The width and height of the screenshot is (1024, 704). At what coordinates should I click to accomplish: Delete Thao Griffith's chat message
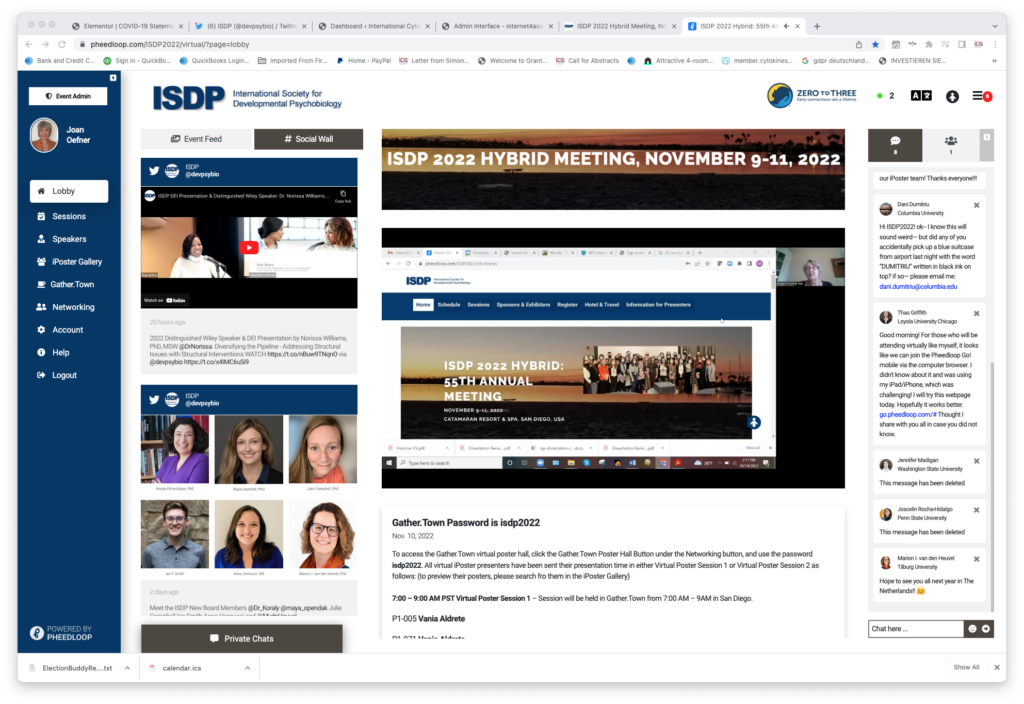(x=976, y=314)
